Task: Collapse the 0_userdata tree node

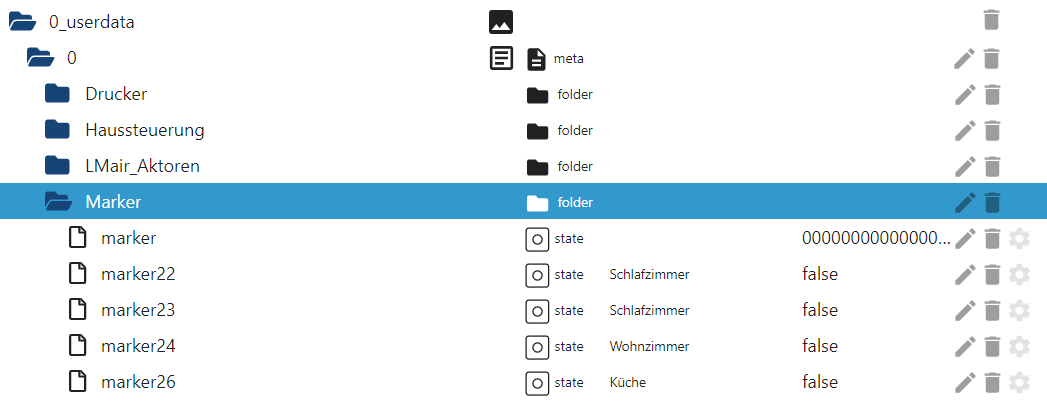Action: click(x=22, y=22)
